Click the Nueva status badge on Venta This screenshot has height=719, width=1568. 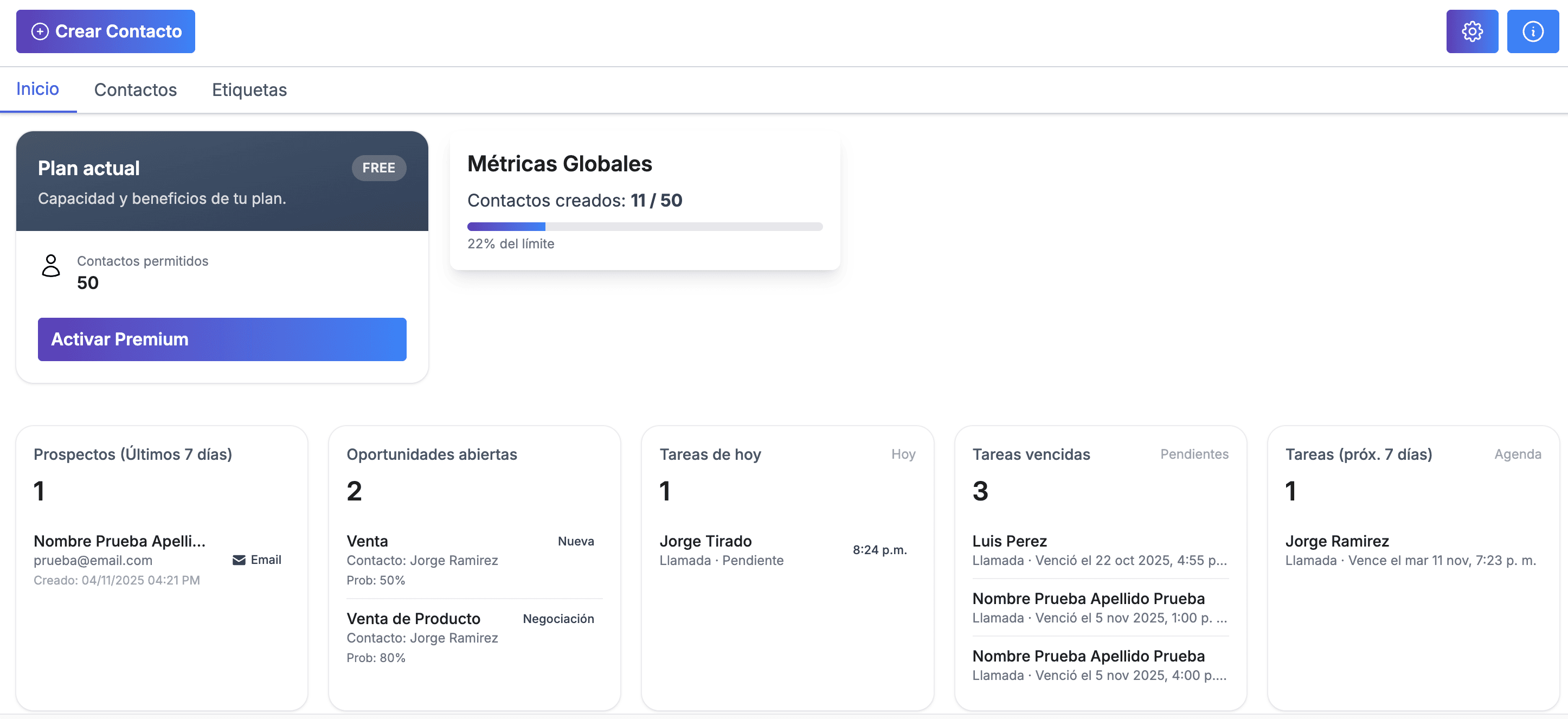(575, 541)
